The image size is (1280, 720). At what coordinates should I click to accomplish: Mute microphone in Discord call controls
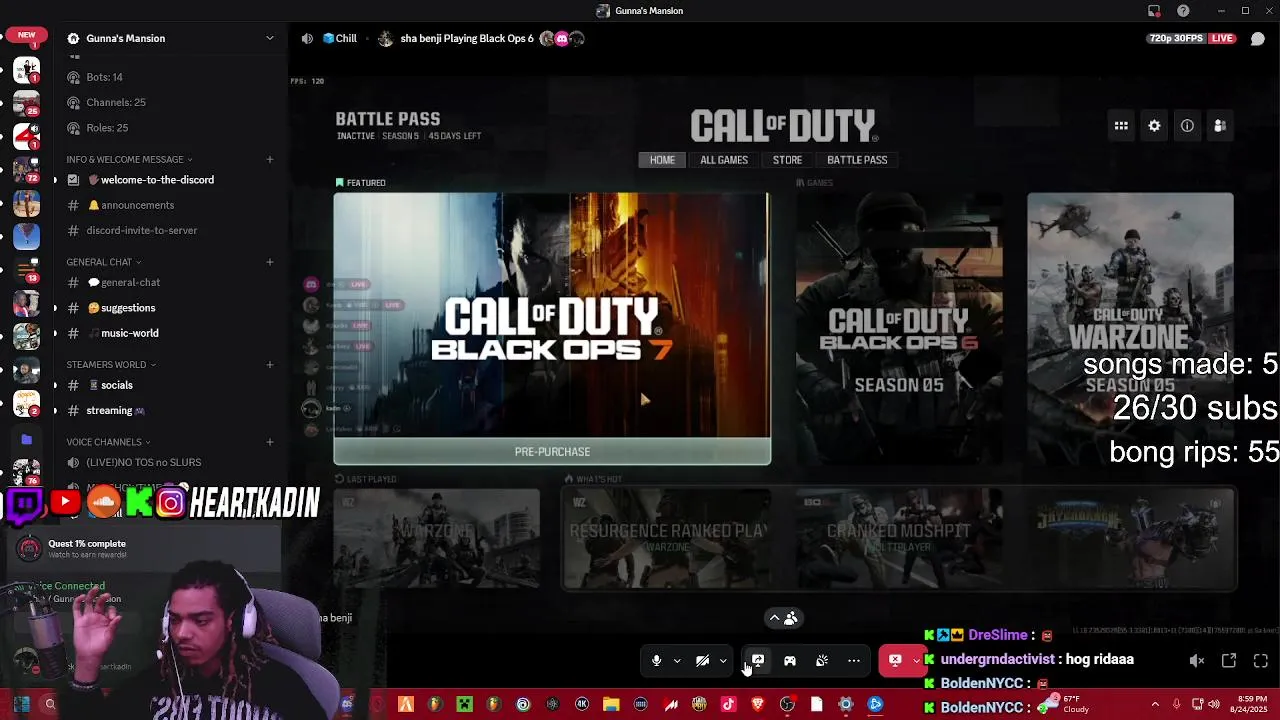click(656, 660)
